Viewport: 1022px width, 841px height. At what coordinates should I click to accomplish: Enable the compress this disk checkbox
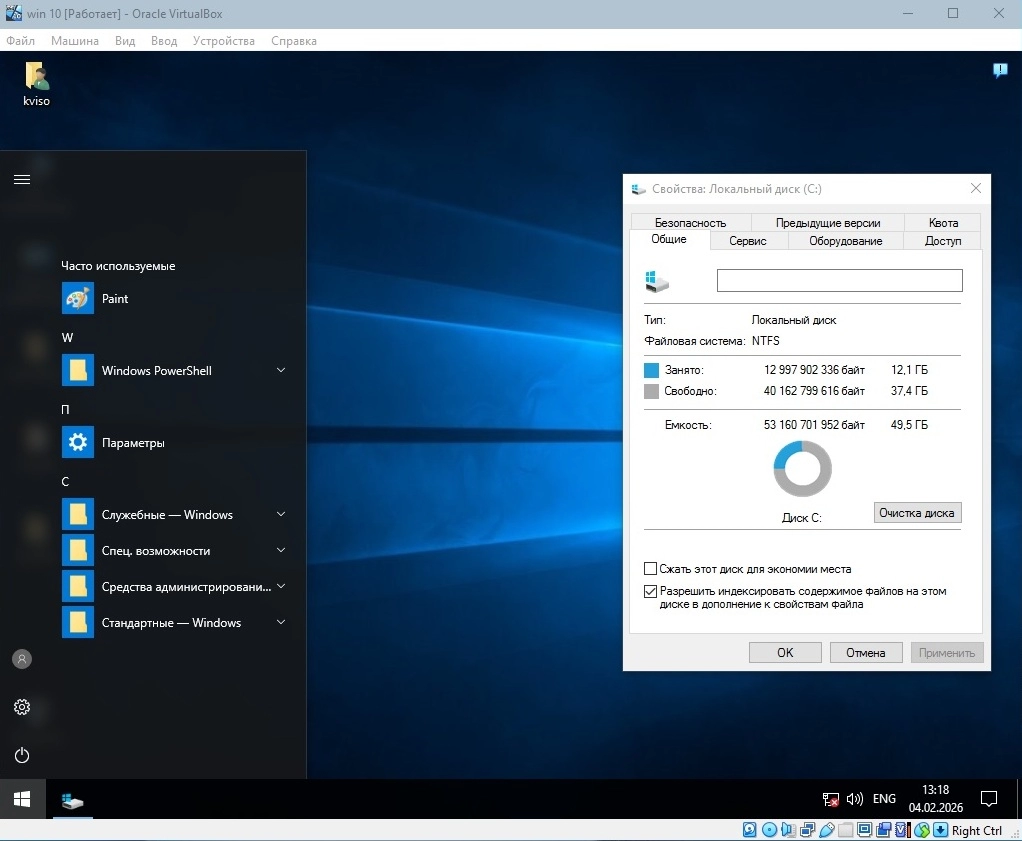point(651,569)
